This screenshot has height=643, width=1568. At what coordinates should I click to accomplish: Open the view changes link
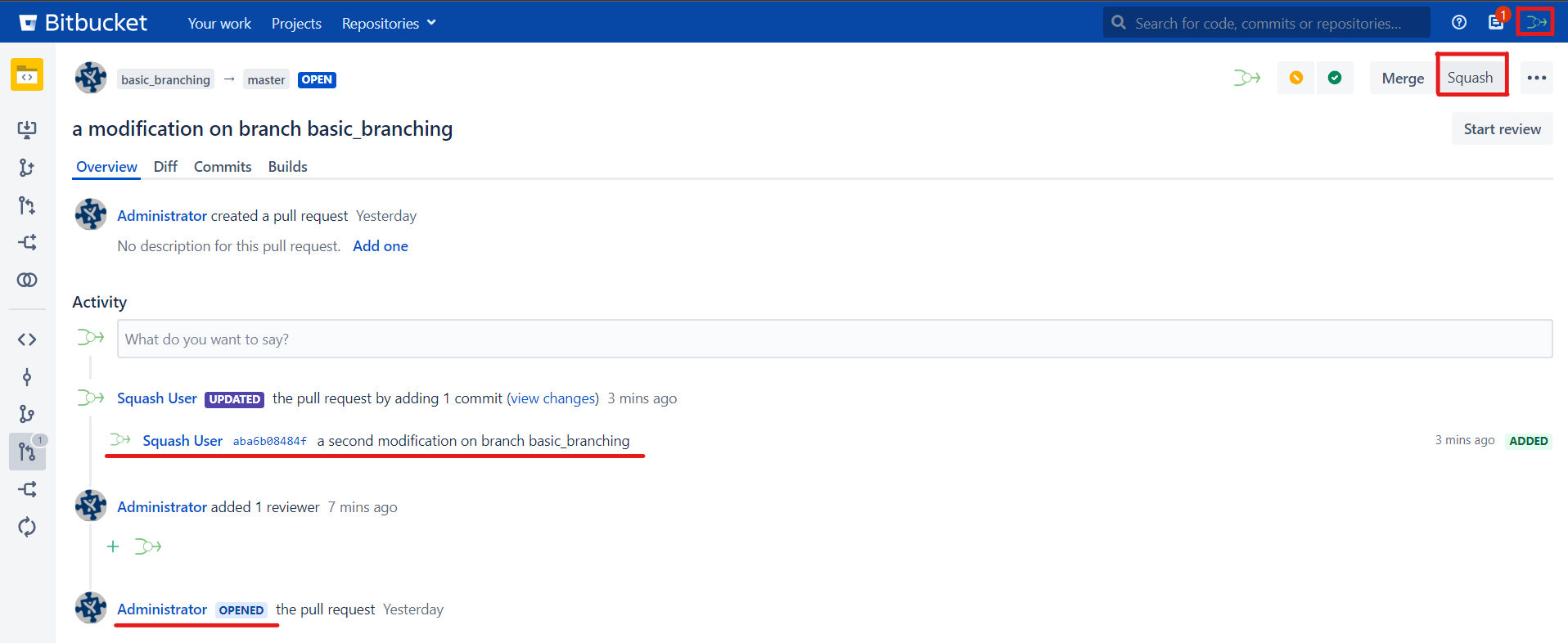554,398
